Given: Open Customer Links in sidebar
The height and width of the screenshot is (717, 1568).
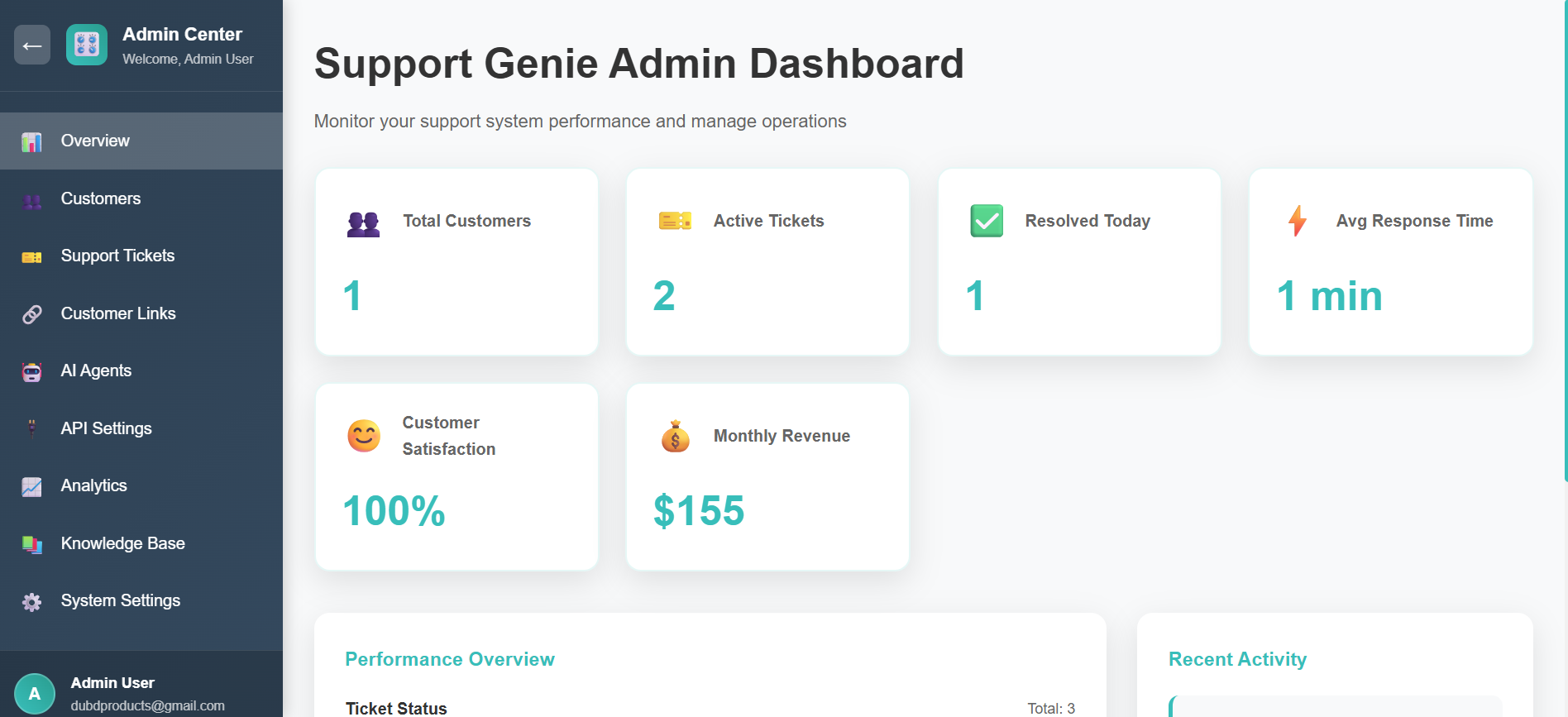Looking at the screenshot, I should 141,313.
